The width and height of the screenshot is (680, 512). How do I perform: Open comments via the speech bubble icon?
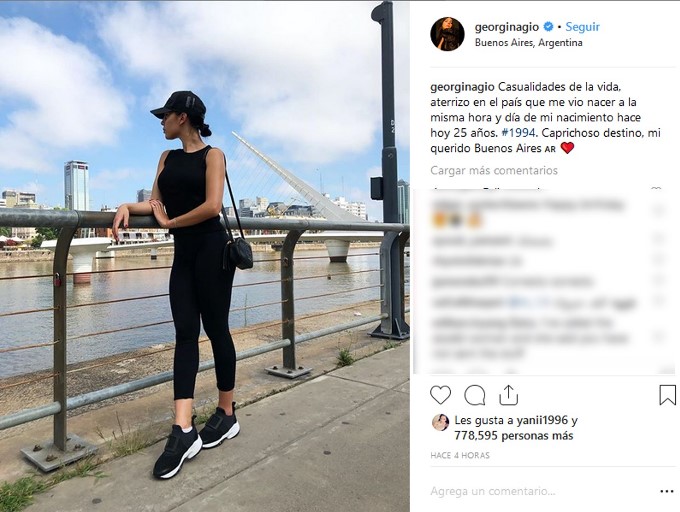tap(474, 395)
